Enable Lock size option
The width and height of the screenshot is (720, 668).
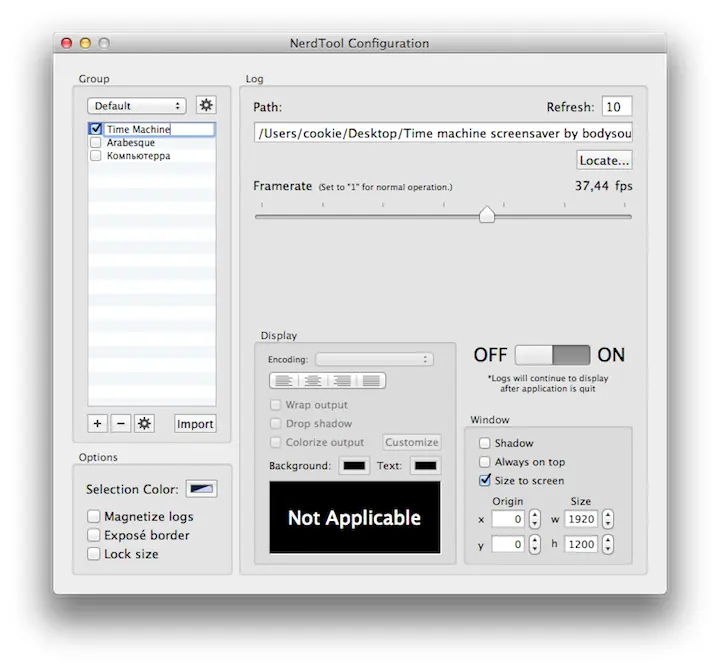[94, 554]
